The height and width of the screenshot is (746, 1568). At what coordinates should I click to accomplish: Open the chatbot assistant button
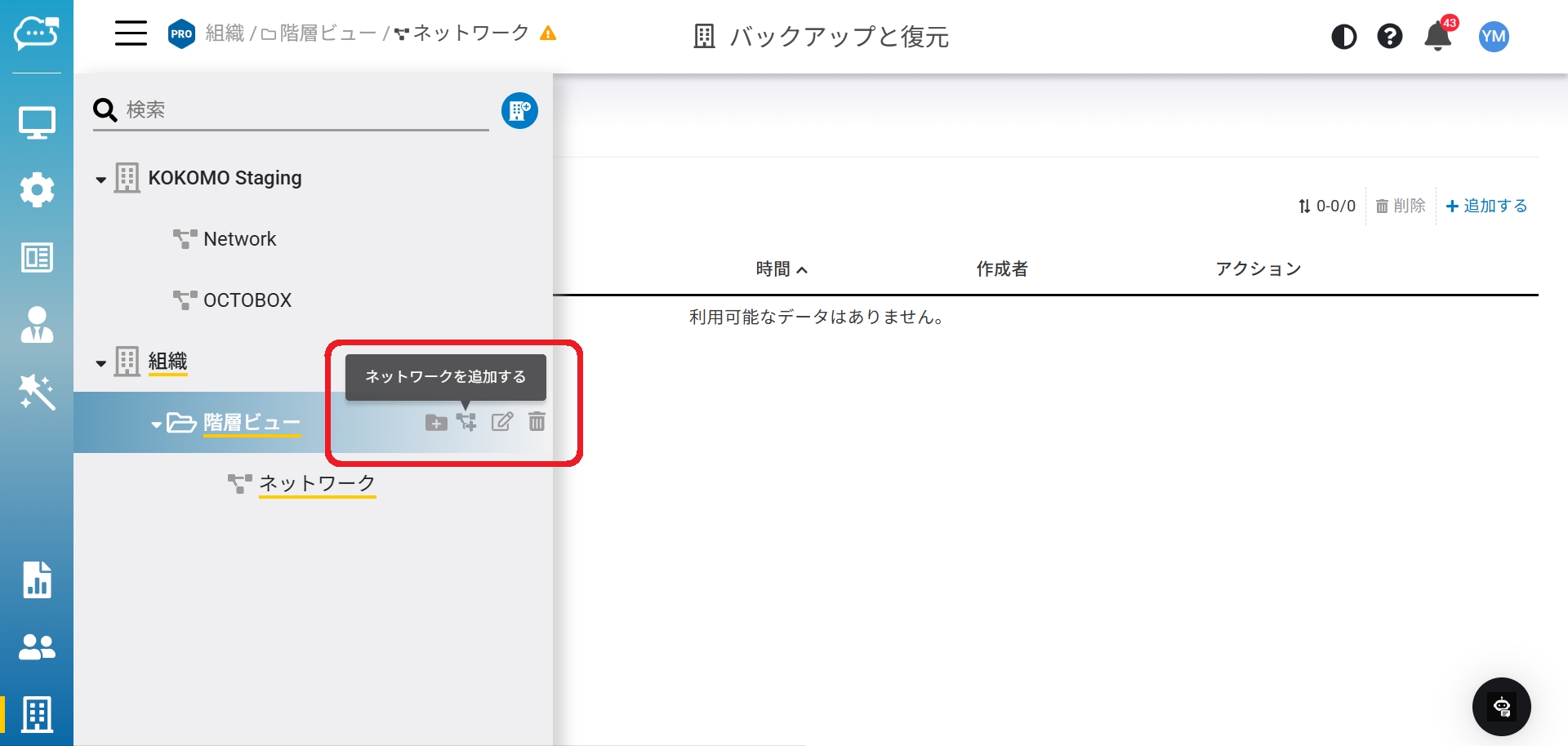[1501, 707]
